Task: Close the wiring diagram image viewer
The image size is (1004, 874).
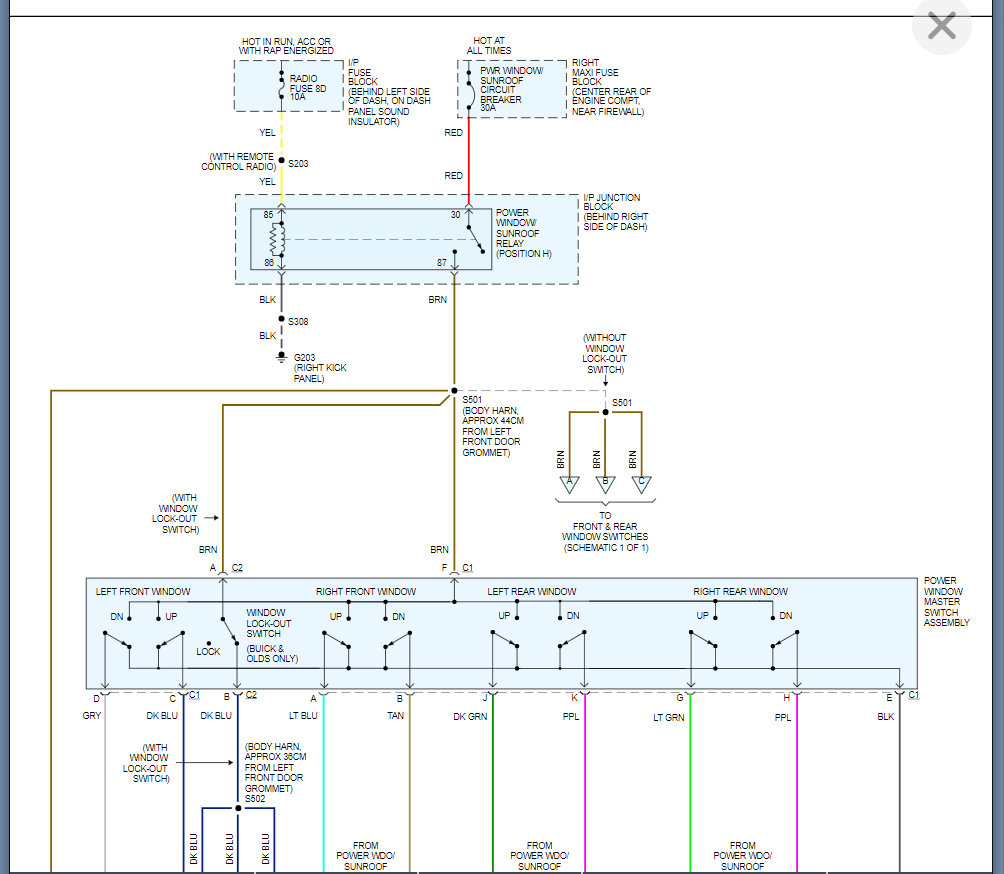Action: (941, 26)
